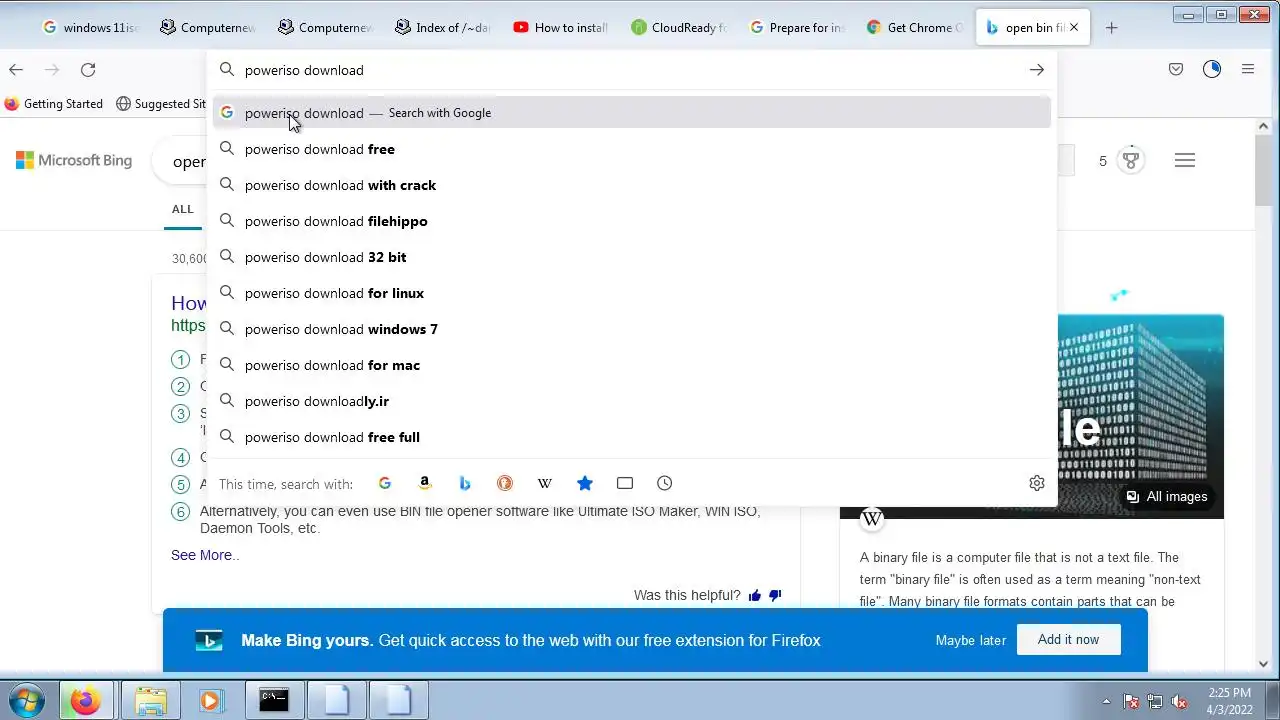This screenshot has height=720, width=1280.
Task: Click volume muted tray icon
Action: tap(1180, 701)
